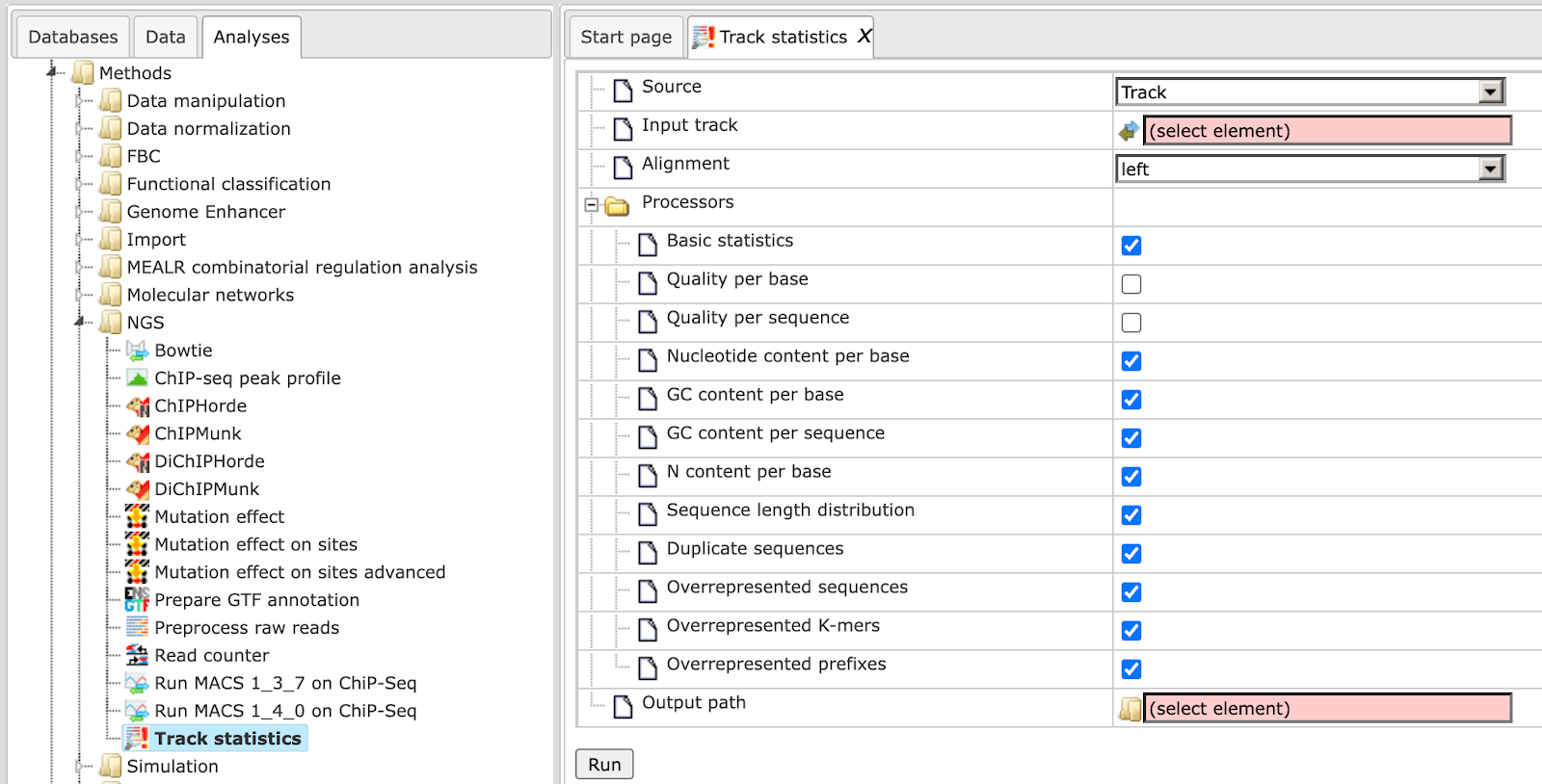1542x784 pixels.
Task: Open the Start page tab
Action: point(626,37)
